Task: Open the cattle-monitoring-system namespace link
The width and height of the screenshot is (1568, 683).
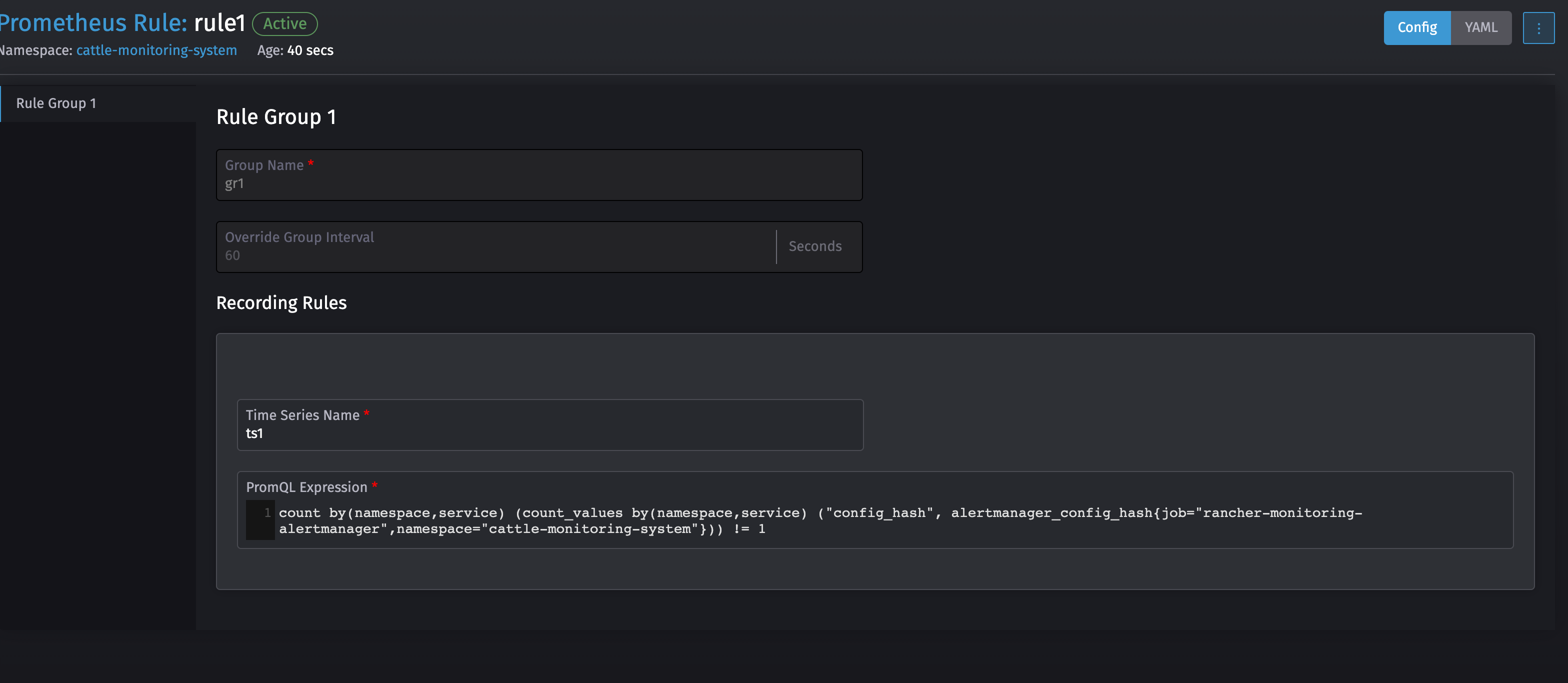Action: pos(156,50)
